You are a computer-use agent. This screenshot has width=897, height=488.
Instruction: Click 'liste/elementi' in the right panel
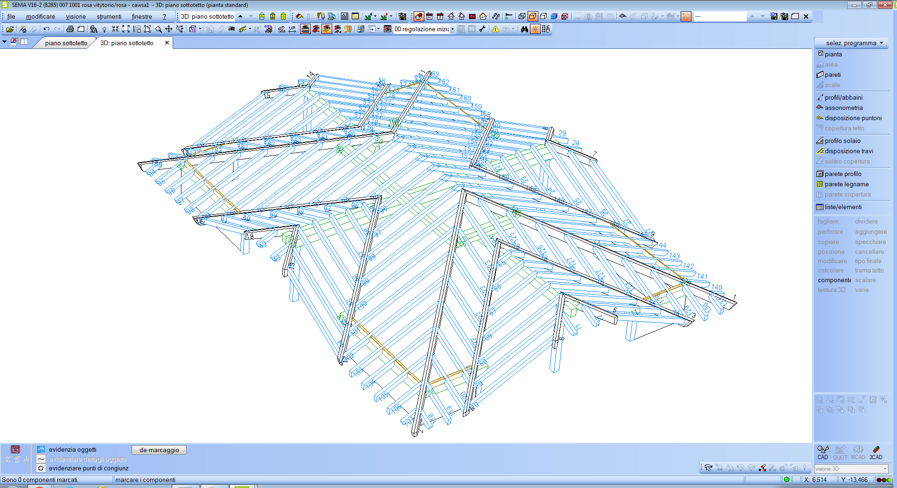[x=842, y=207]
